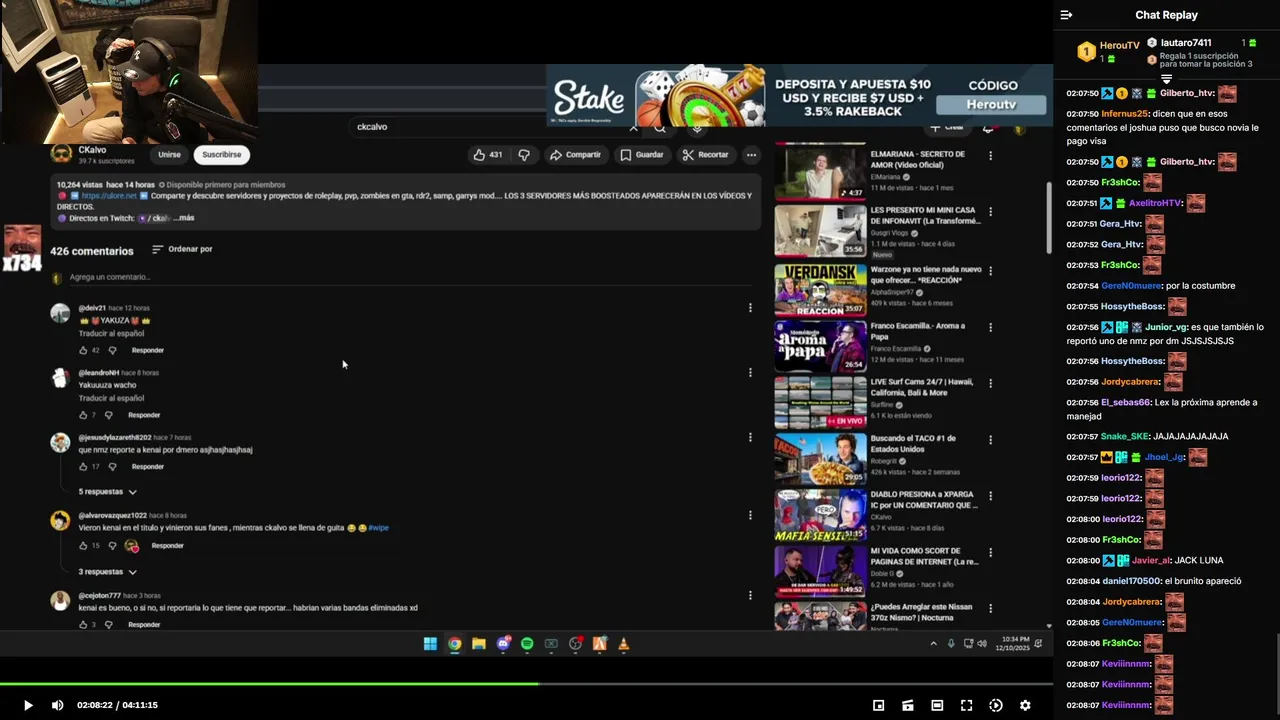Expand the gift leaderboard chevron in chat
The width and height of the screenshot is (1280, 720).
click(1166, 79)
